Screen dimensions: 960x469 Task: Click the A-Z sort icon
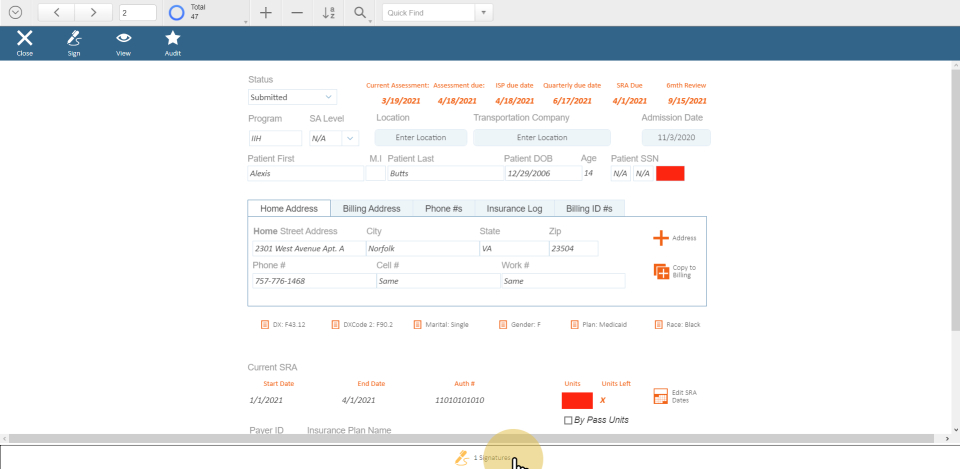point(329,13)
